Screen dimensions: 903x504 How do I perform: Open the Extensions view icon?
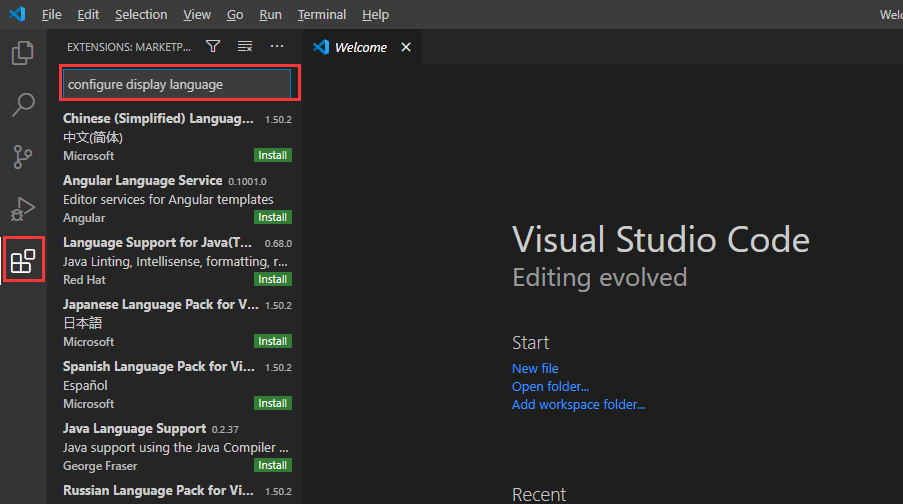[x=23, y=261]
